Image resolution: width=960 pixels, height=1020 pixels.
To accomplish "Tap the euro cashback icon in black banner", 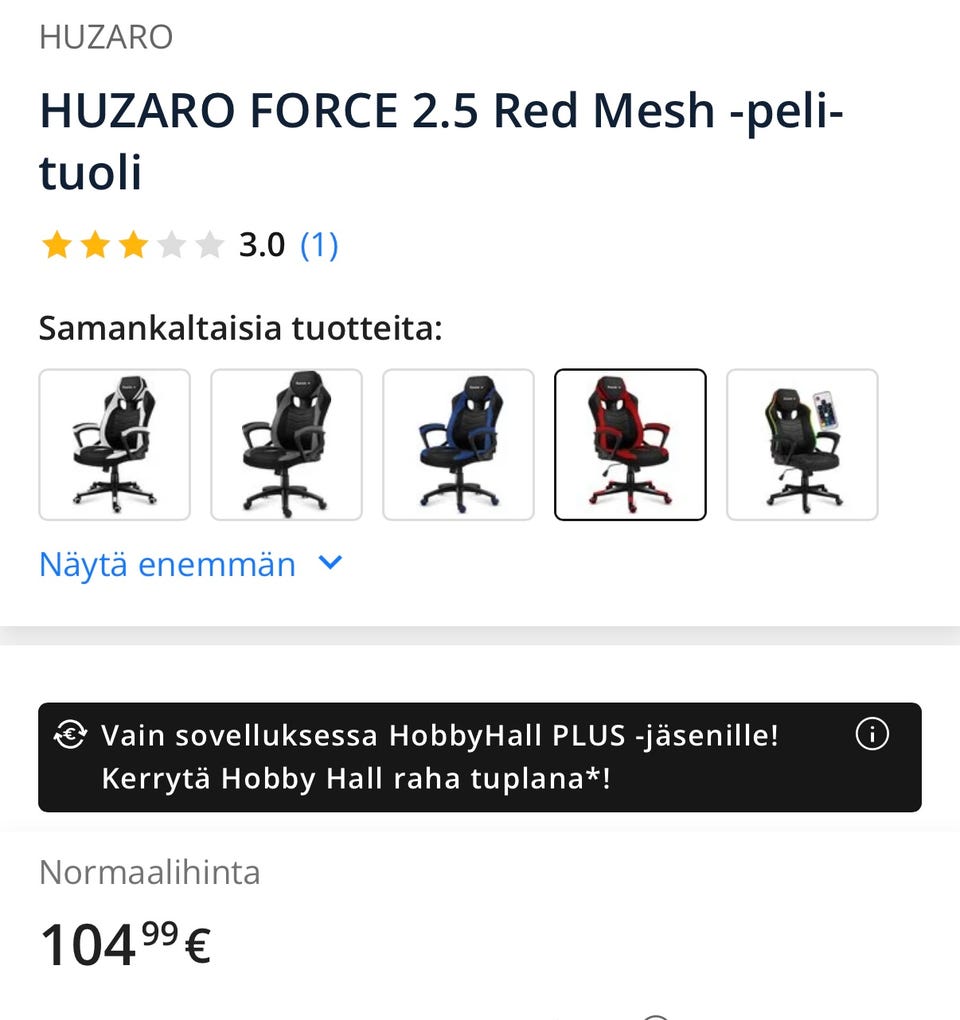I will pyautogui.click(x=70, y=735).
